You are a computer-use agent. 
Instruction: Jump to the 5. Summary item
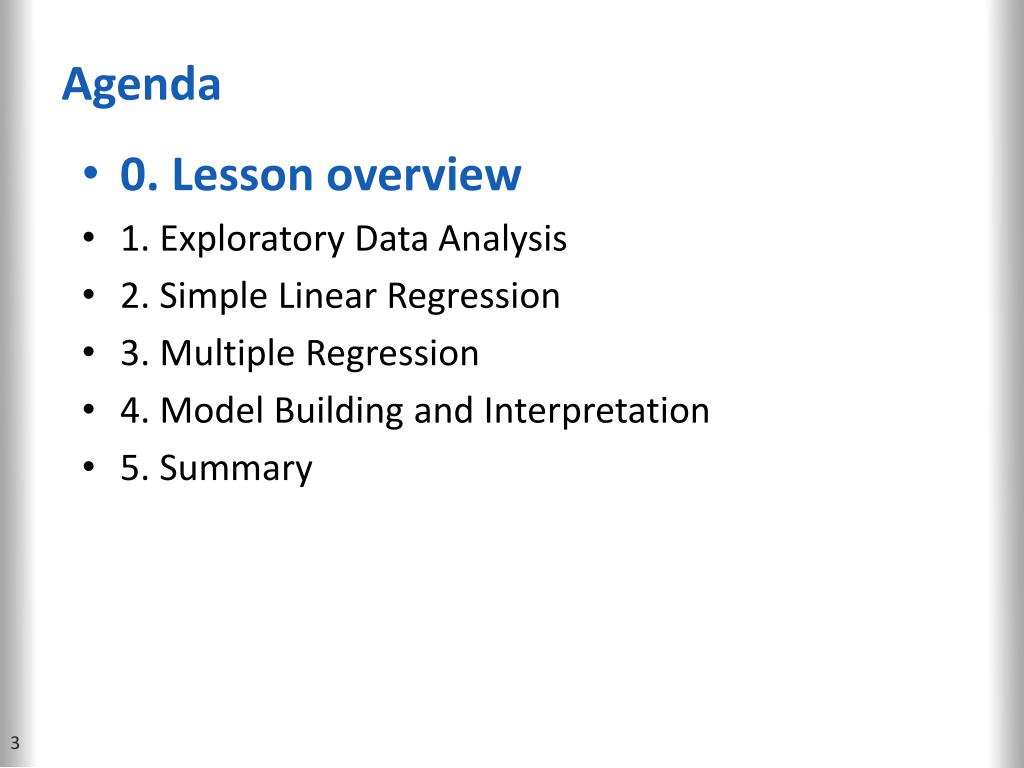[217, 469]
